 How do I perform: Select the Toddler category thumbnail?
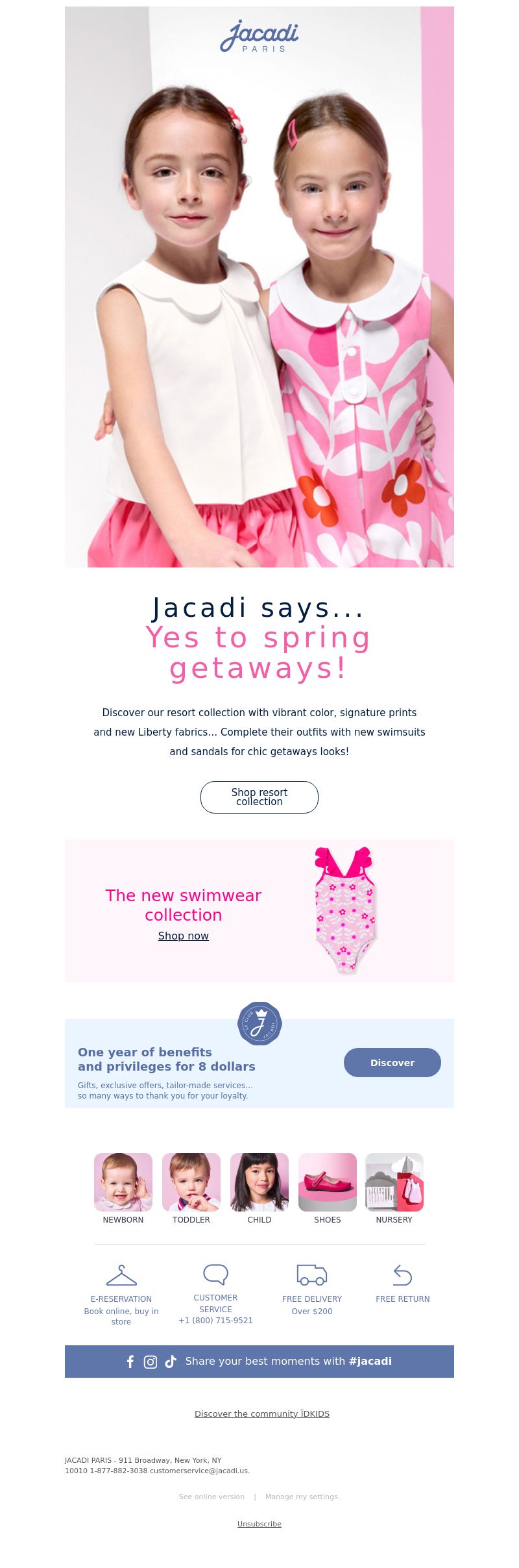[191, 1182]
